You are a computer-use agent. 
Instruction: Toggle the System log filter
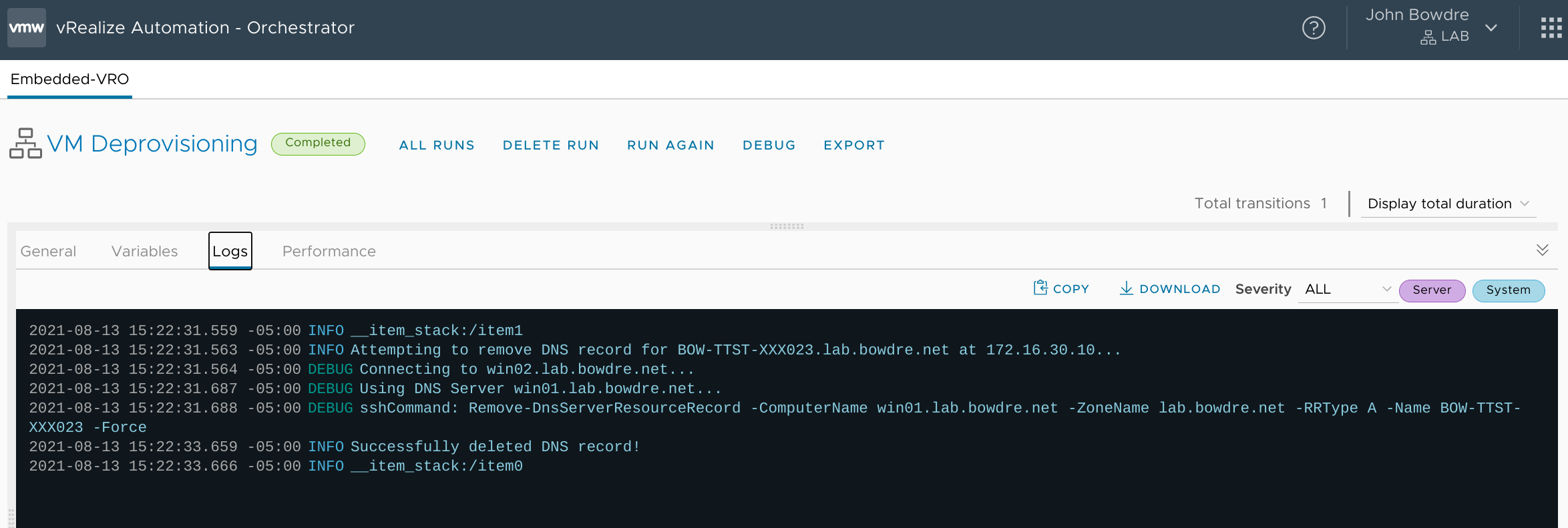click(x=1508, y=290)
